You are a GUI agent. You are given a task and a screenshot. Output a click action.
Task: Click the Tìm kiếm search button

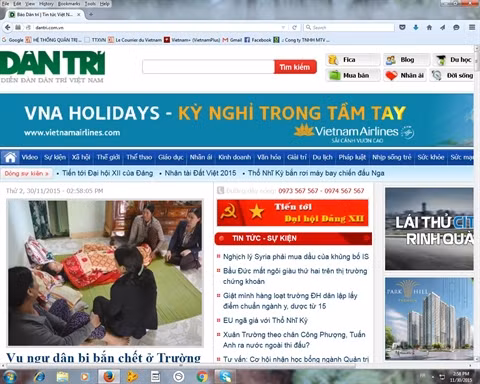click(295, 67)
